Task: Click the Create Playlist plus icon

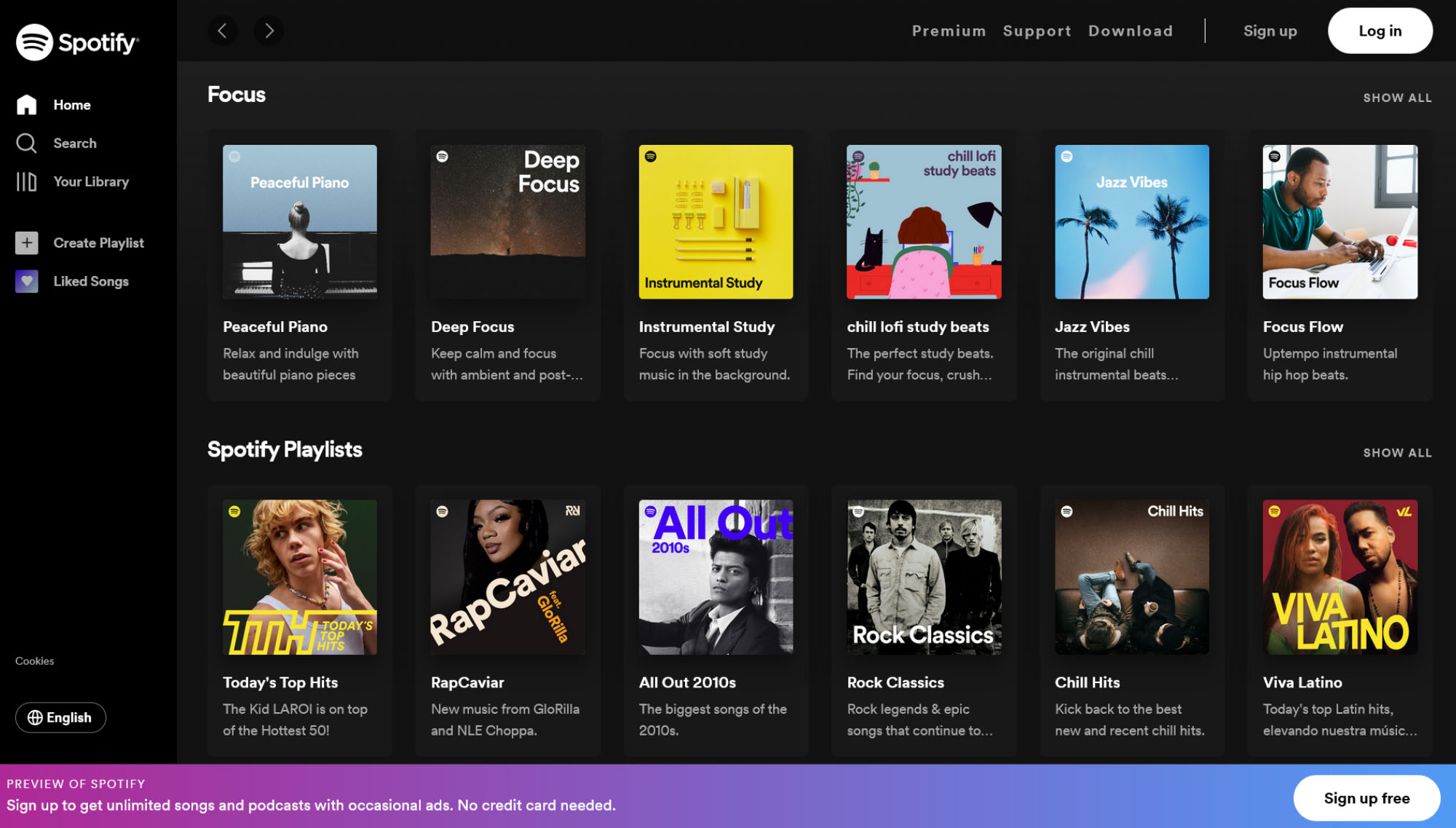Action: point(26,243)
